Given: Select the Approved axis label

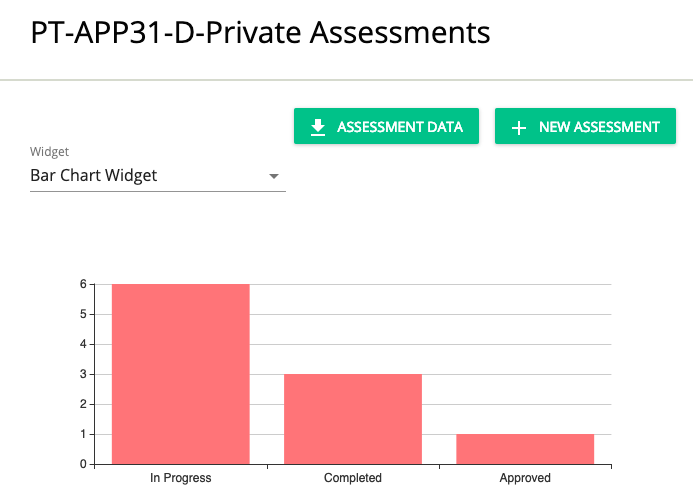Looking at the screenshot, I should coord(525,478).
